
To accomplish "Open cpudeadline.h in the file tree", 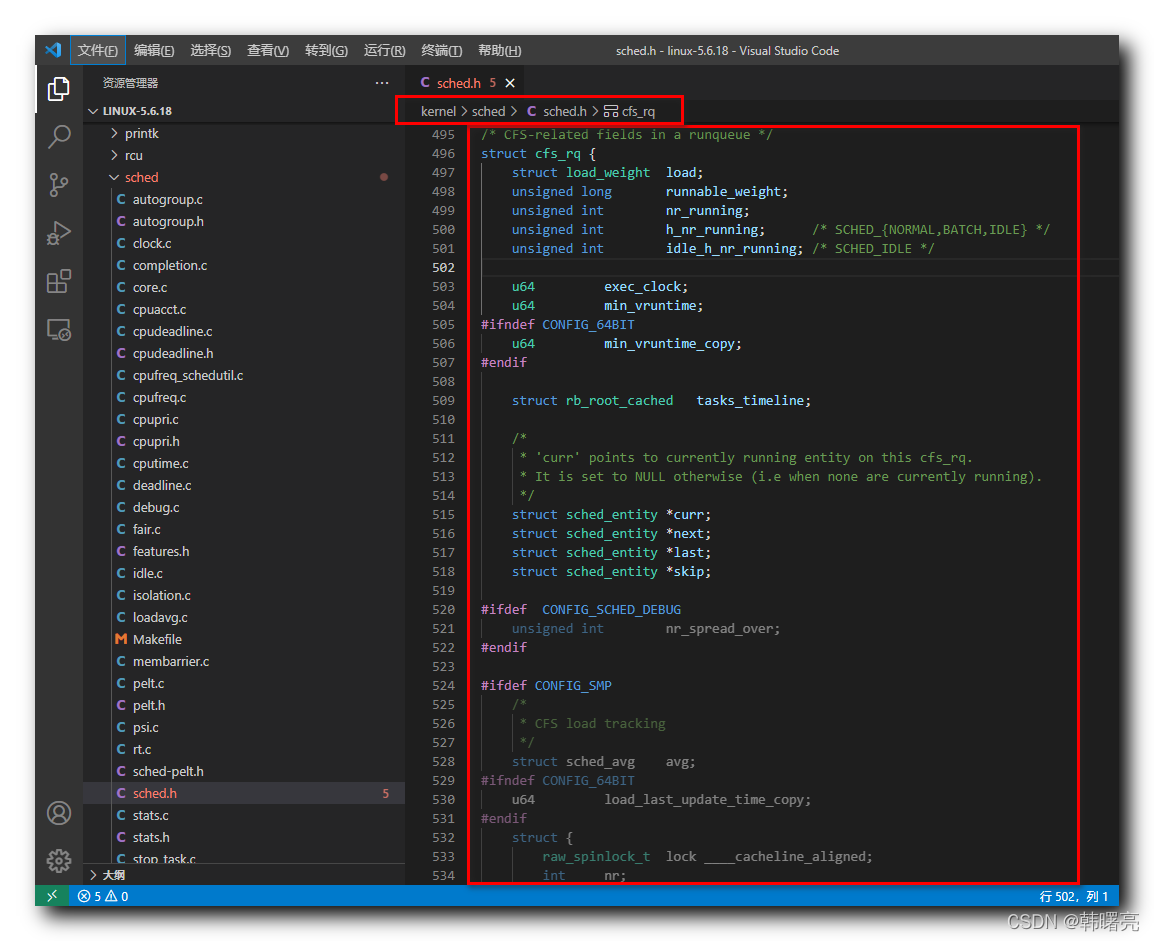I will click(x=244, y=354).
